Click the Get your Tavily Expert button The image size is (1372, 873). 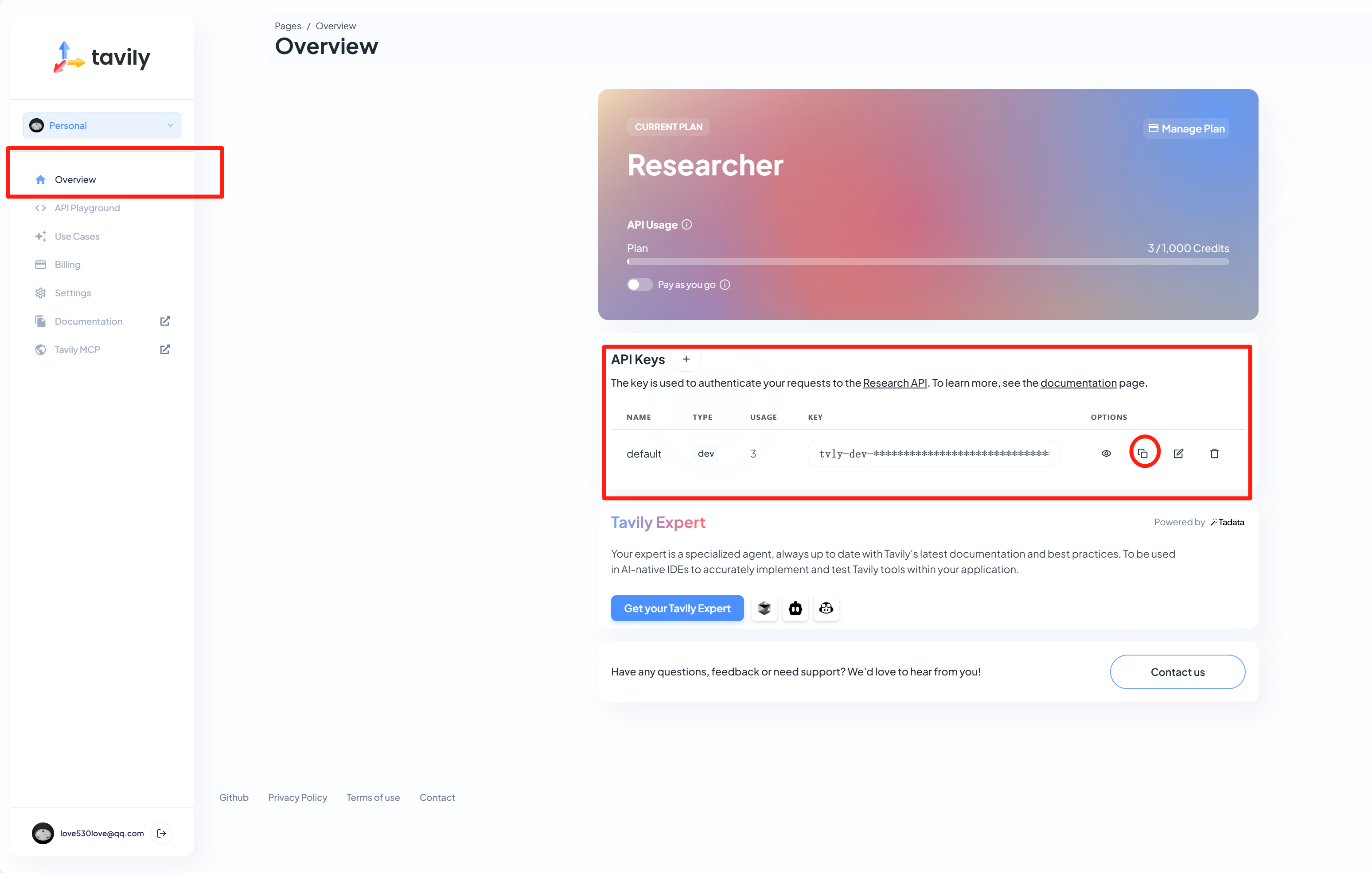click(x=677, y=608)
